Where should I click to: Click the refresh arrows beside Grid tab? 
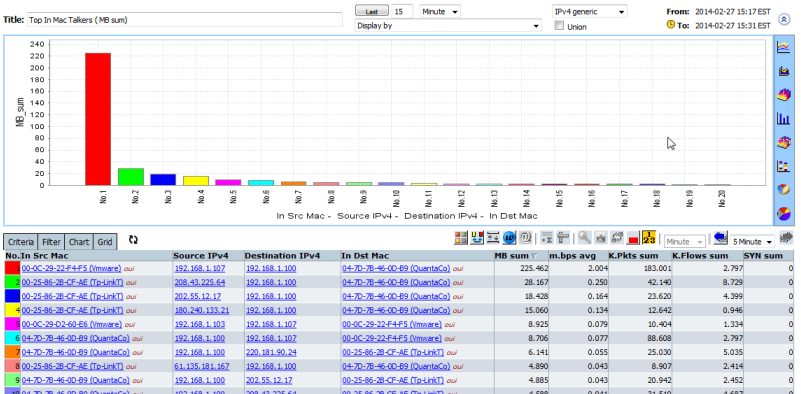click(133, 239)
